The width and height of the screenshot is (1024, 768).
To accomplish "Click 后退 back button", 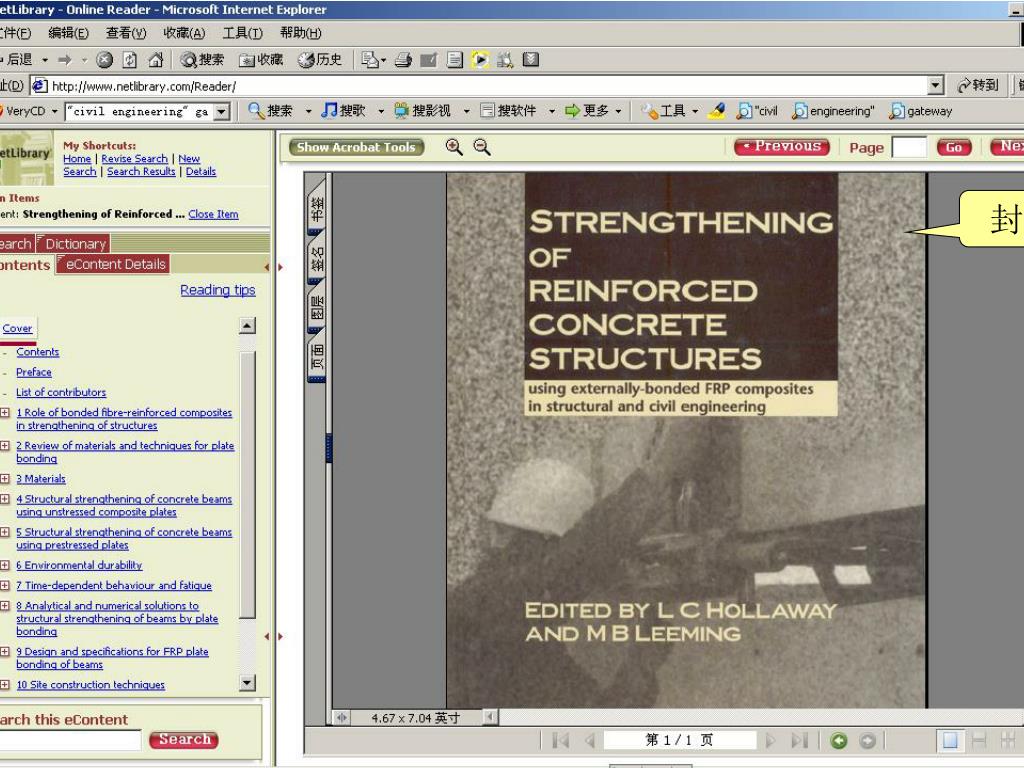I will coord(17,60).
